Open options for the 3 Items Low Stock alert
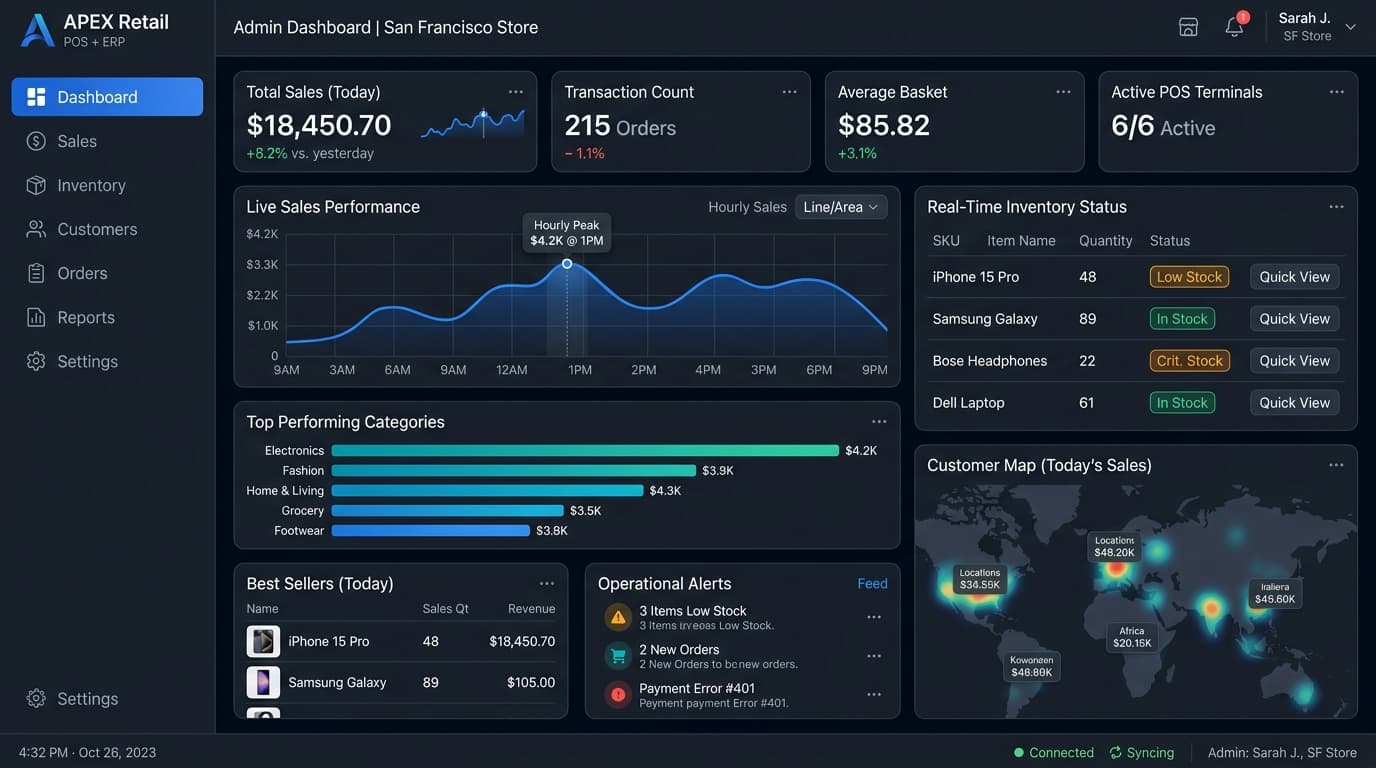This screenshot has height=768, width=1376. tap(874, 617)
